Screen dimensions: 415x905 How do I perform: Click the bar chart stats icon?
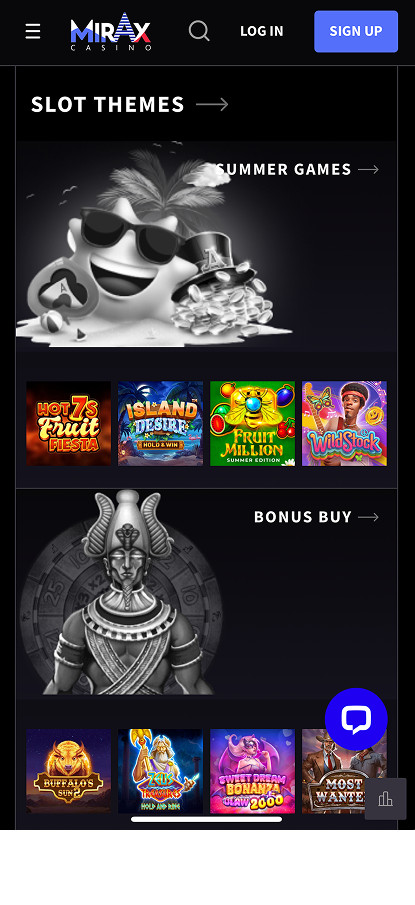(386, 799)
